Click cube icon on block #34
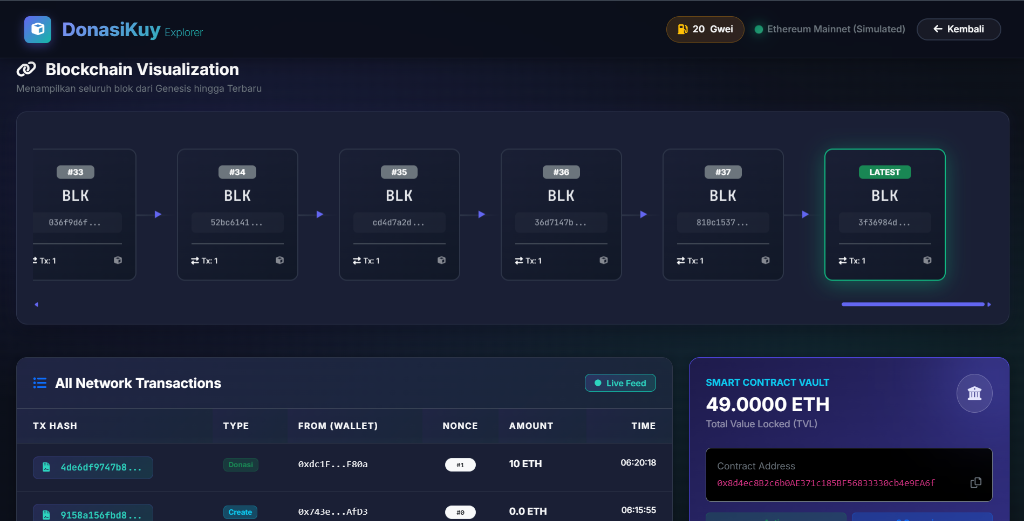Image resolution: width=1024 pixels, height=521 pixels. (280, 260)
